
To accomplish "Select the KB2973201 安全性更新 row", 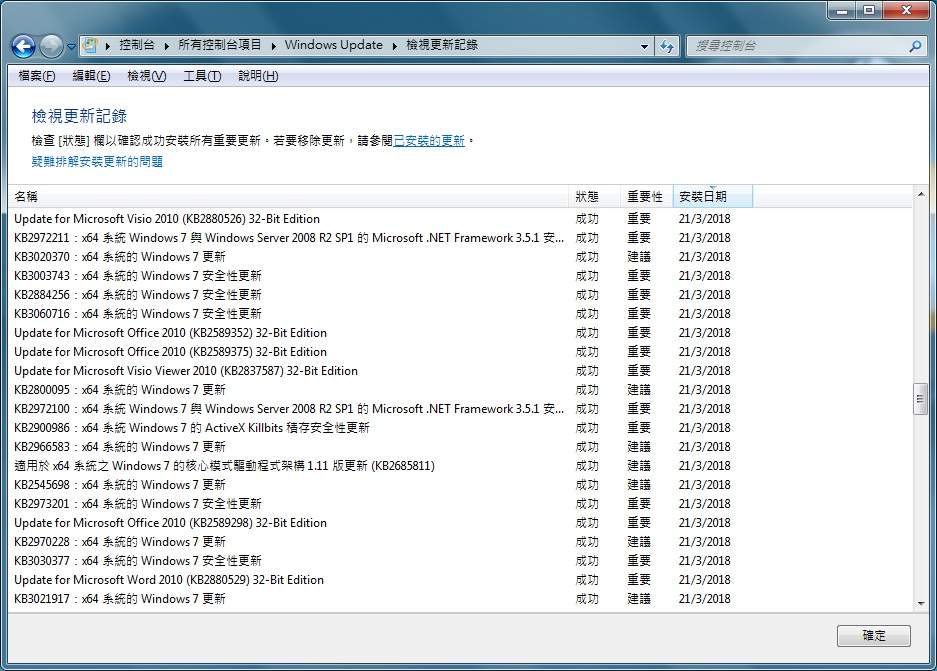I will click(460, 504).
